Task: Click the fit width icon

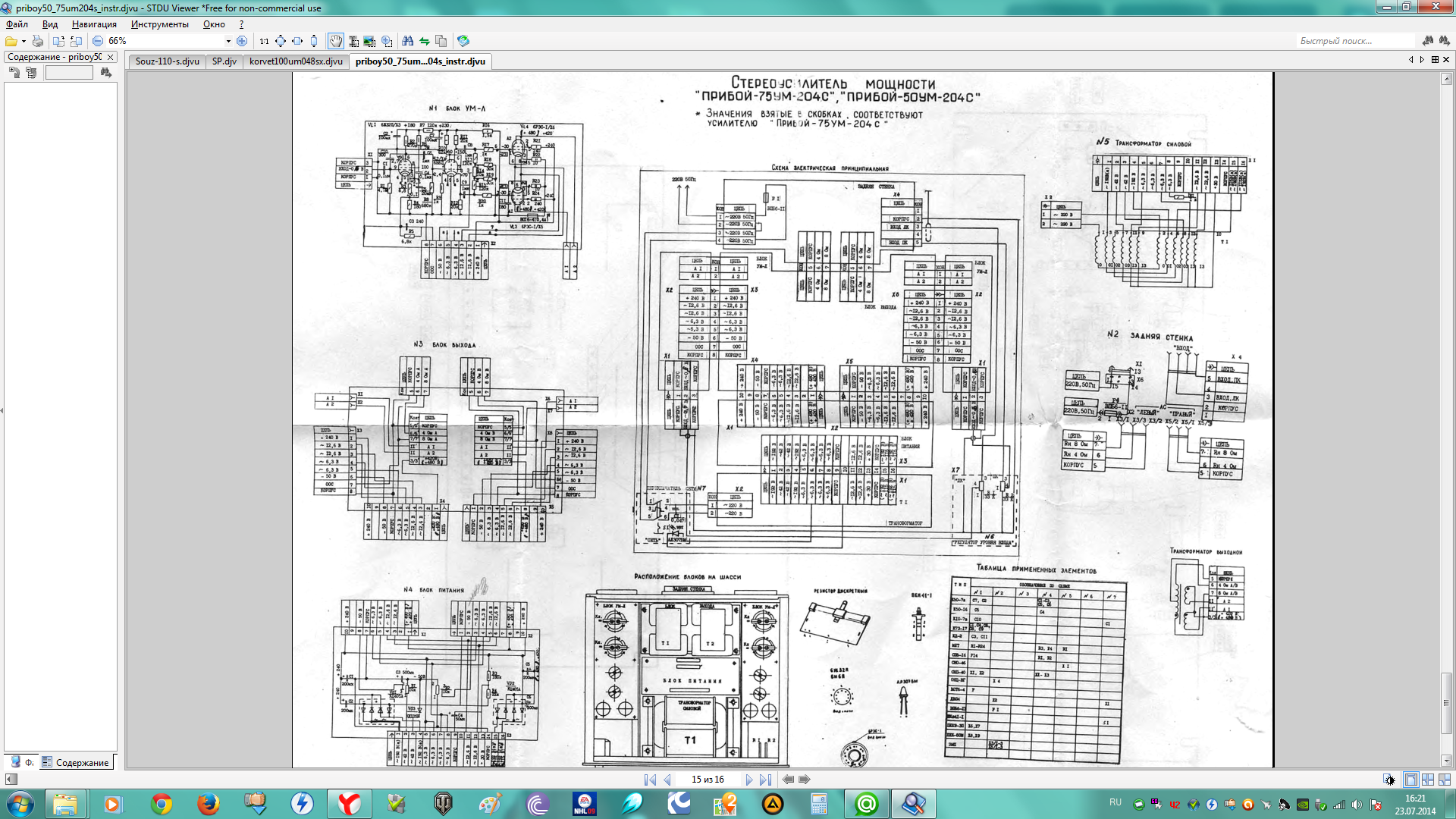Action: tap(297, 41)
